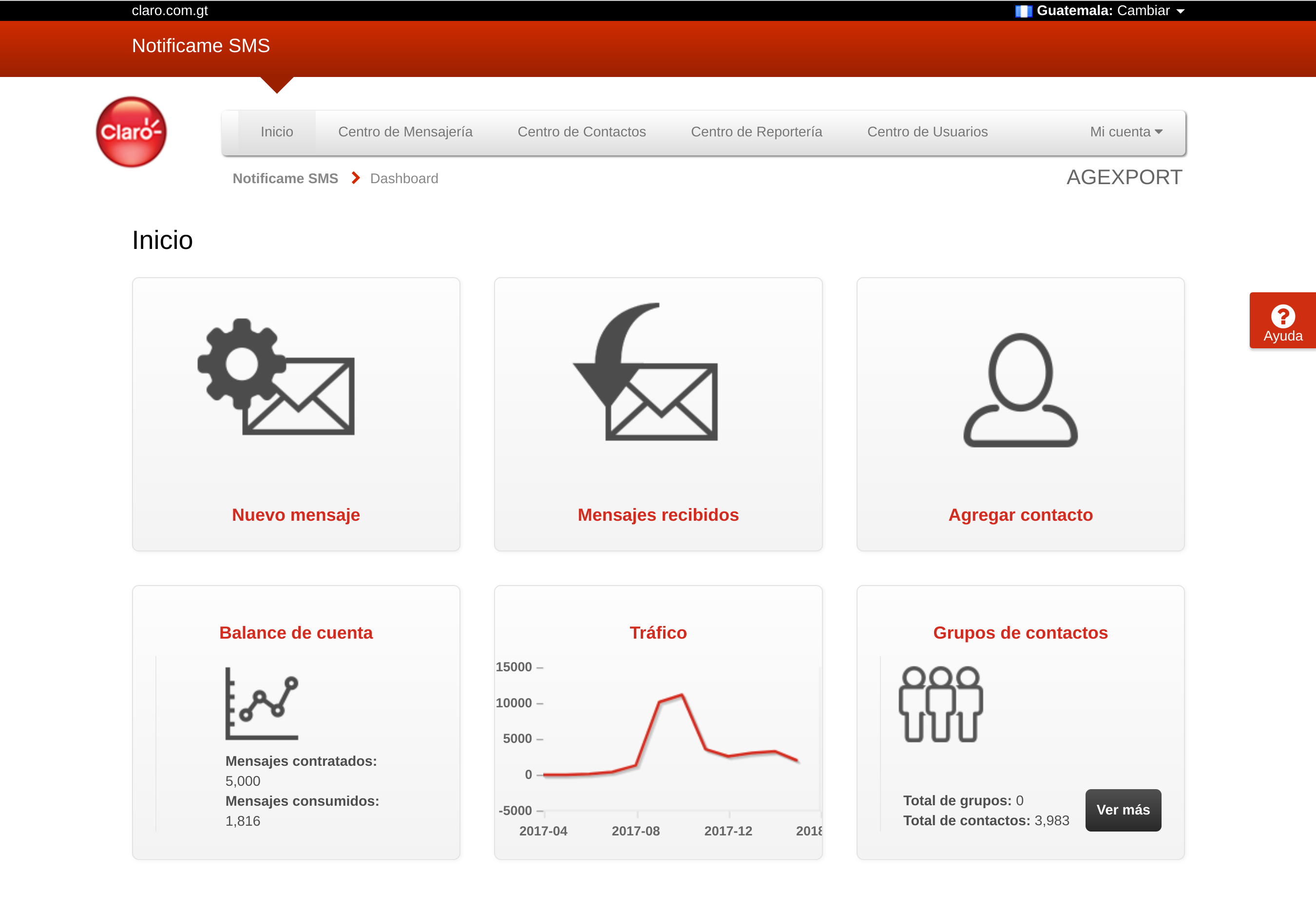Click the 15000 y-axis label
This screenshot has height=909, width=1316.
click(514, 667)
